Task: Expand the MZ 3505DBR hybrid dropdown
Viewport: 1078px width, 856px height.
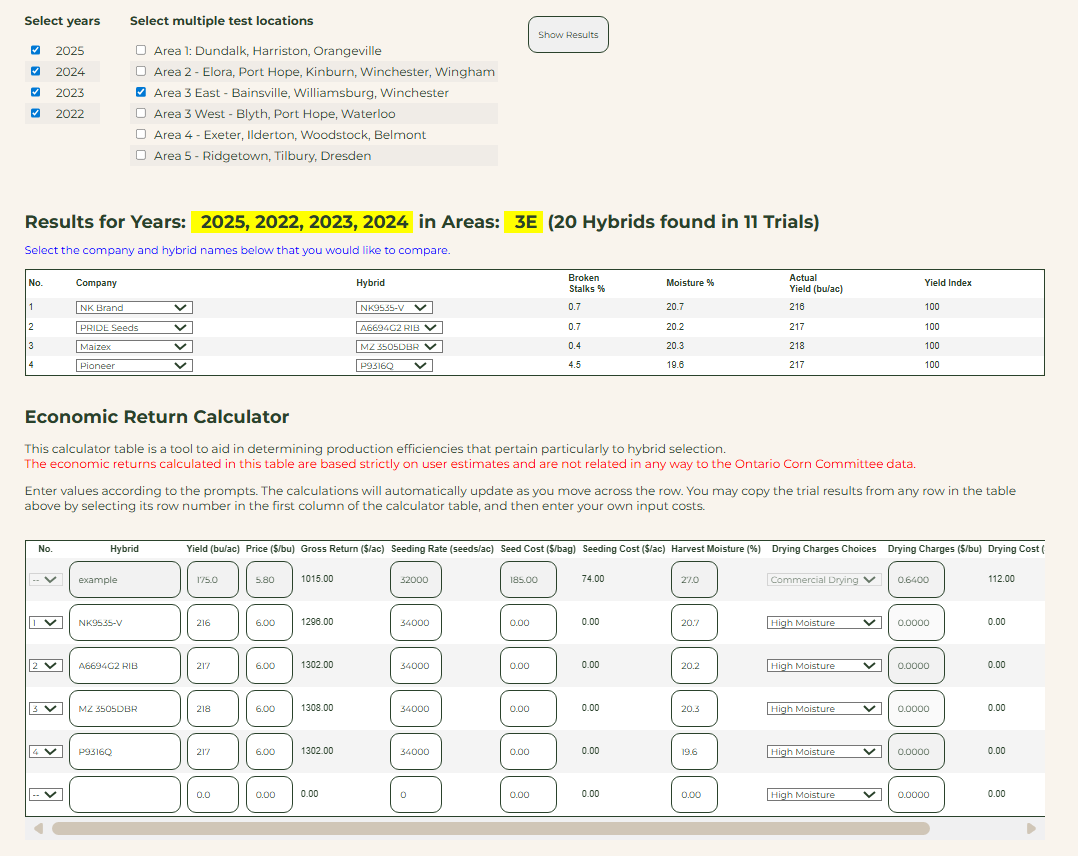Action: coord(399,347)
